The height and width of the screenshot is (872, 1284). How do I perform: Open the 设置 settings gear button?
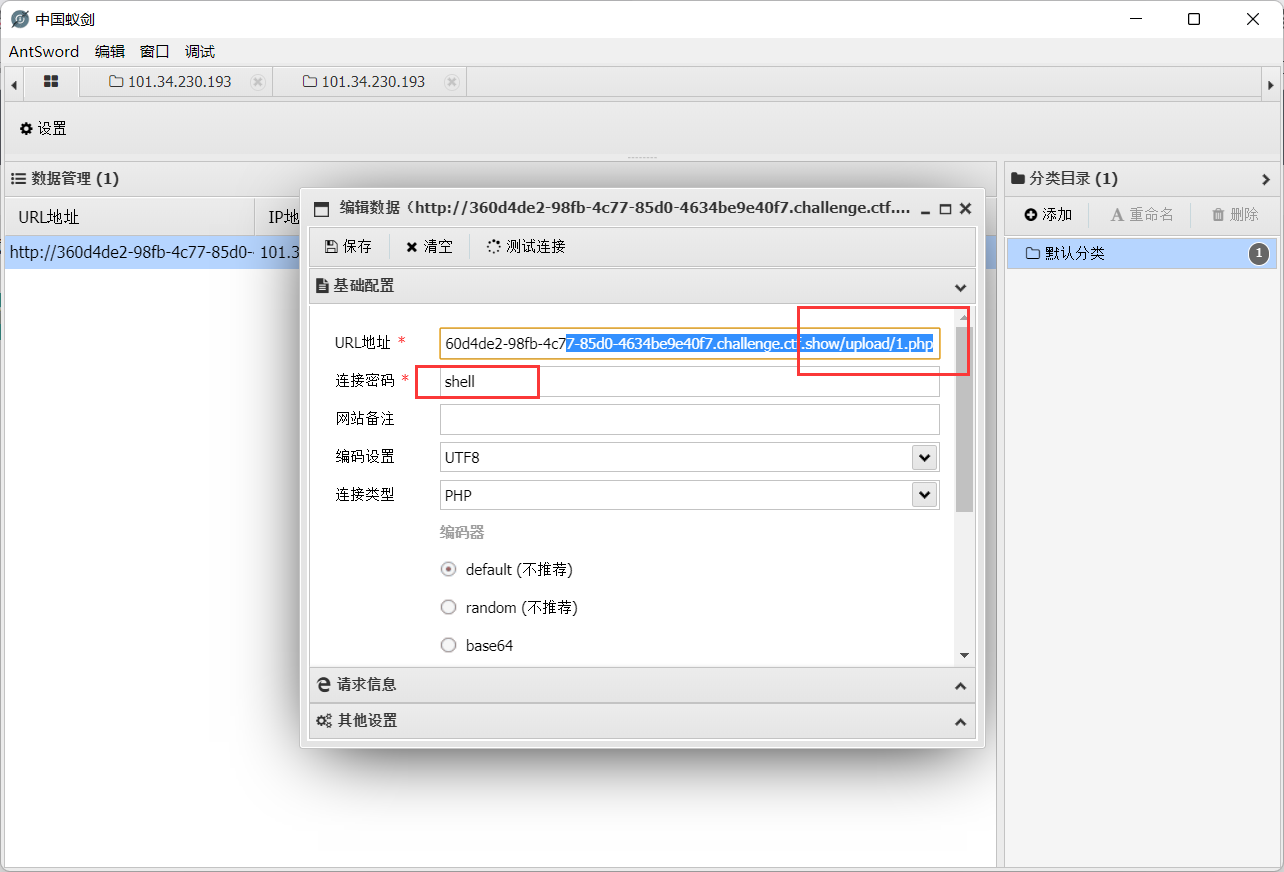tap(43, 128)
